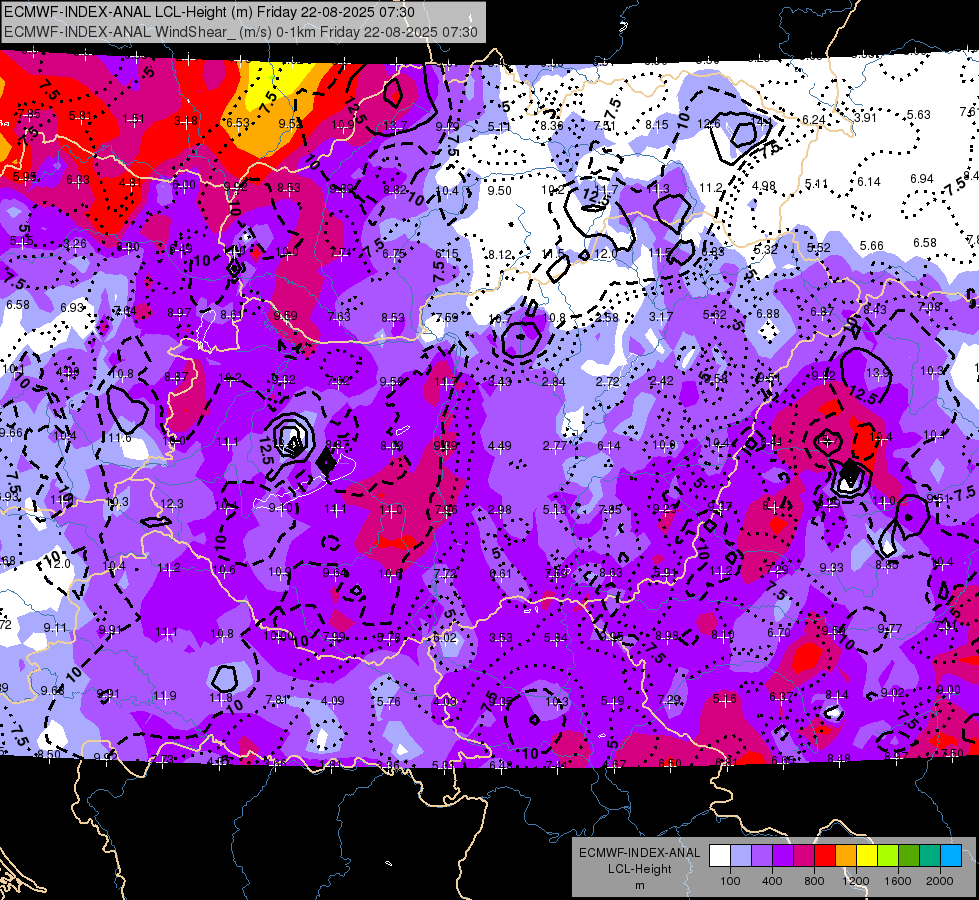
Task: Click the map value '8.15'
Action: [x=657, y=125]
